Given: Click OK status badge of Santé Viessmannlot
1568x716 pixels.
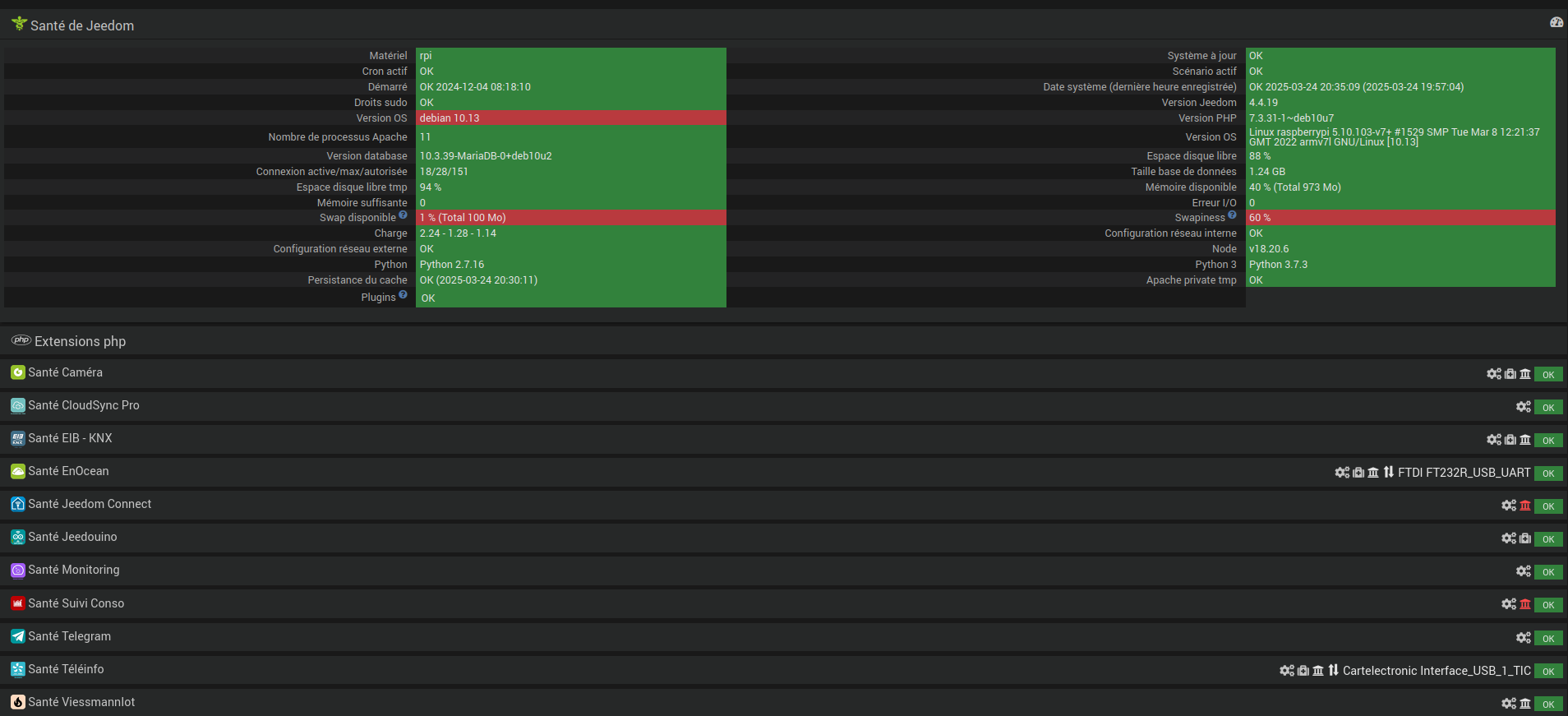Looking at the screenshot, I should coord(1548,704).
